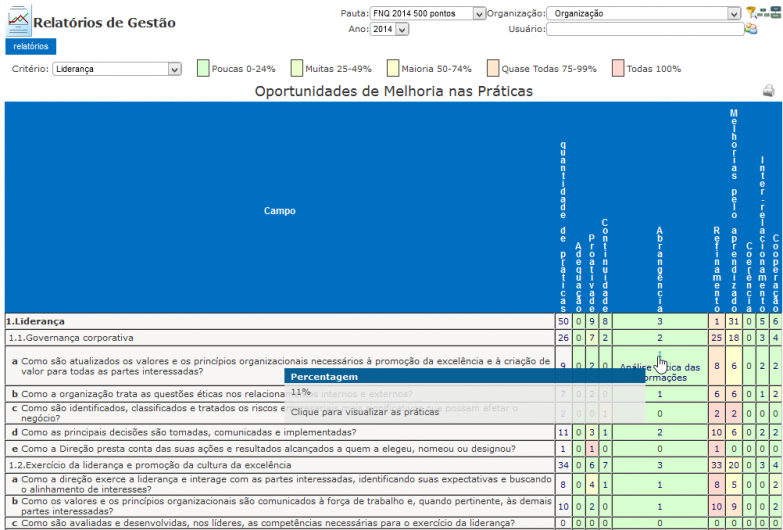This screenshot has height=530, width=783.
Task: Click the pink Todas 100% legend swatch
Action: pos(617,68)
